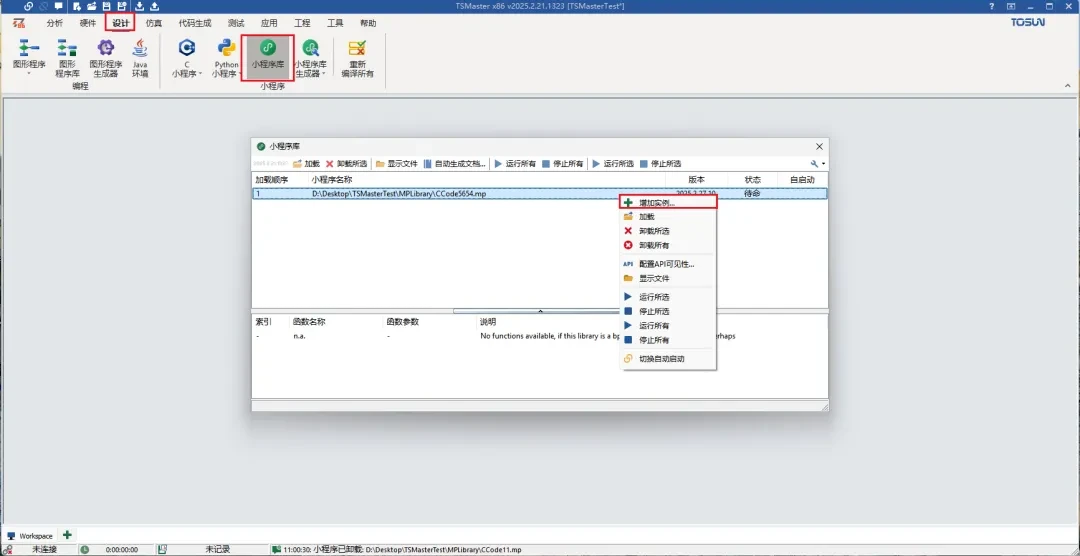Image resolution: width=1080 pixels, height=556 pixels.
Task: Click the 加载 icon in library toolbar
Action: [306, 164]
